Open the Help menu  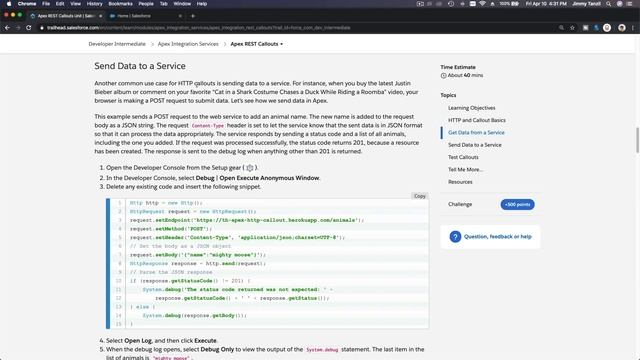[x=202, y=4]
